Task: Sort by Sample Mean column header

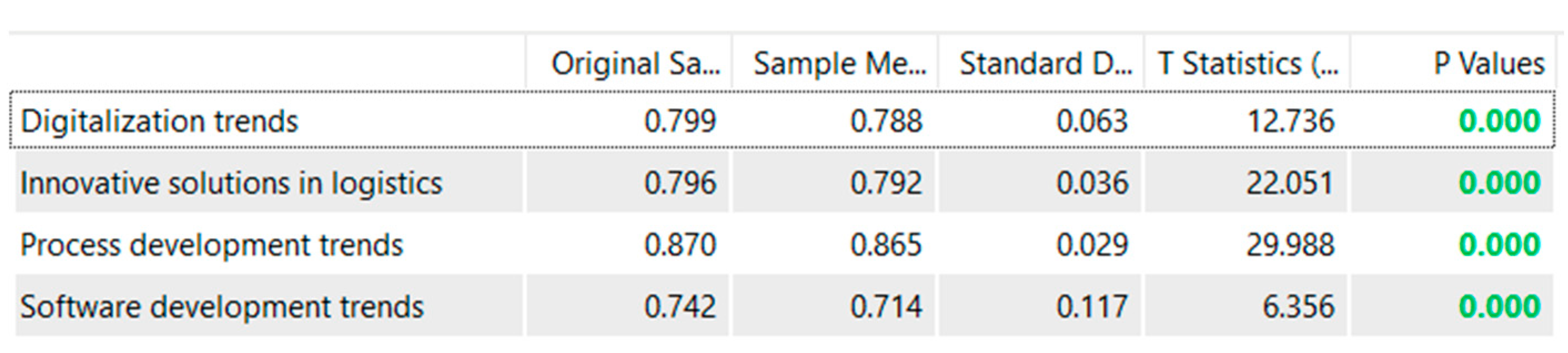Action: point(839,64)
